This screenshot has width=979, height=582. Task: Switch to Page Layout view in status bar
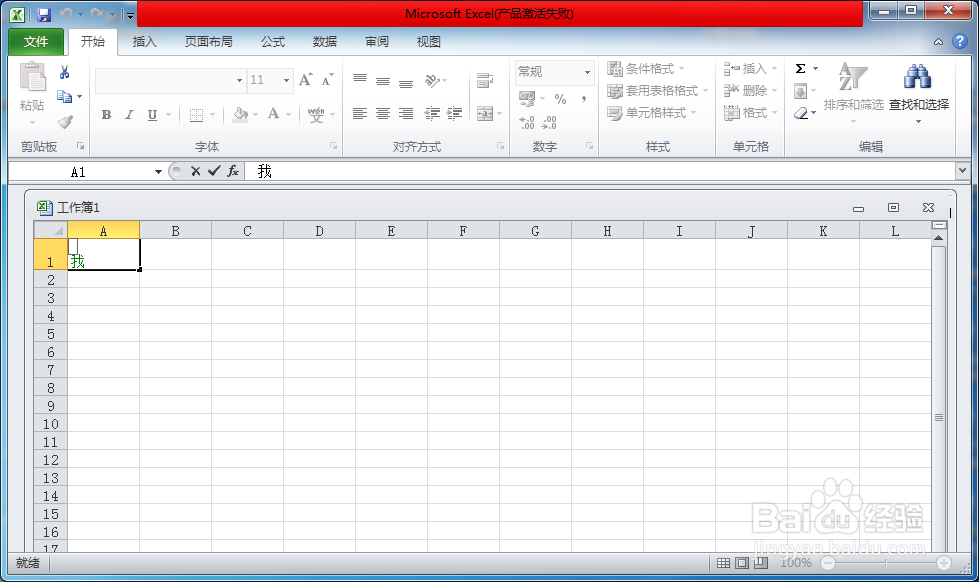(742, 563)
